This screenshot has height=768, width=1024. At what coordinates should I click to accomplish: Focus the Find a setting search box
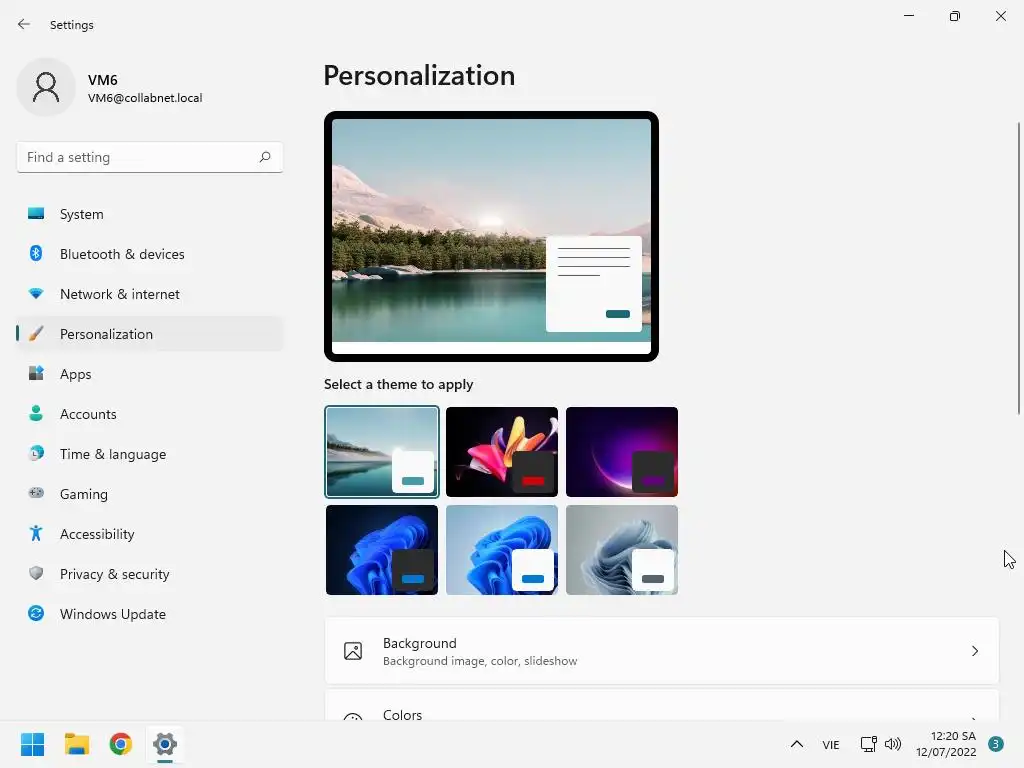click(x=150, y=157)
